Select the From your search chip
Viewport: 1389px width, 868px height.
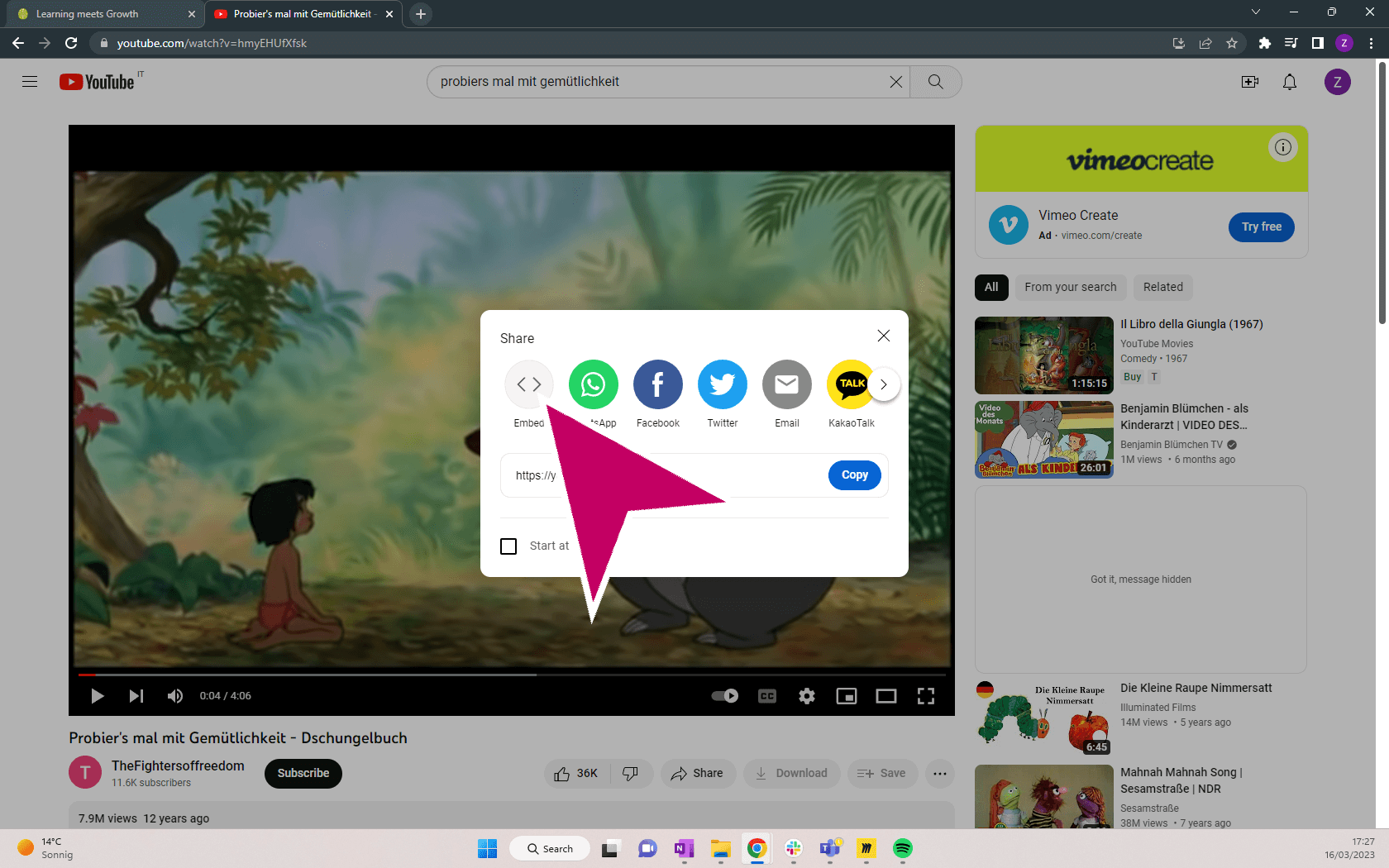click(1071, 287)
